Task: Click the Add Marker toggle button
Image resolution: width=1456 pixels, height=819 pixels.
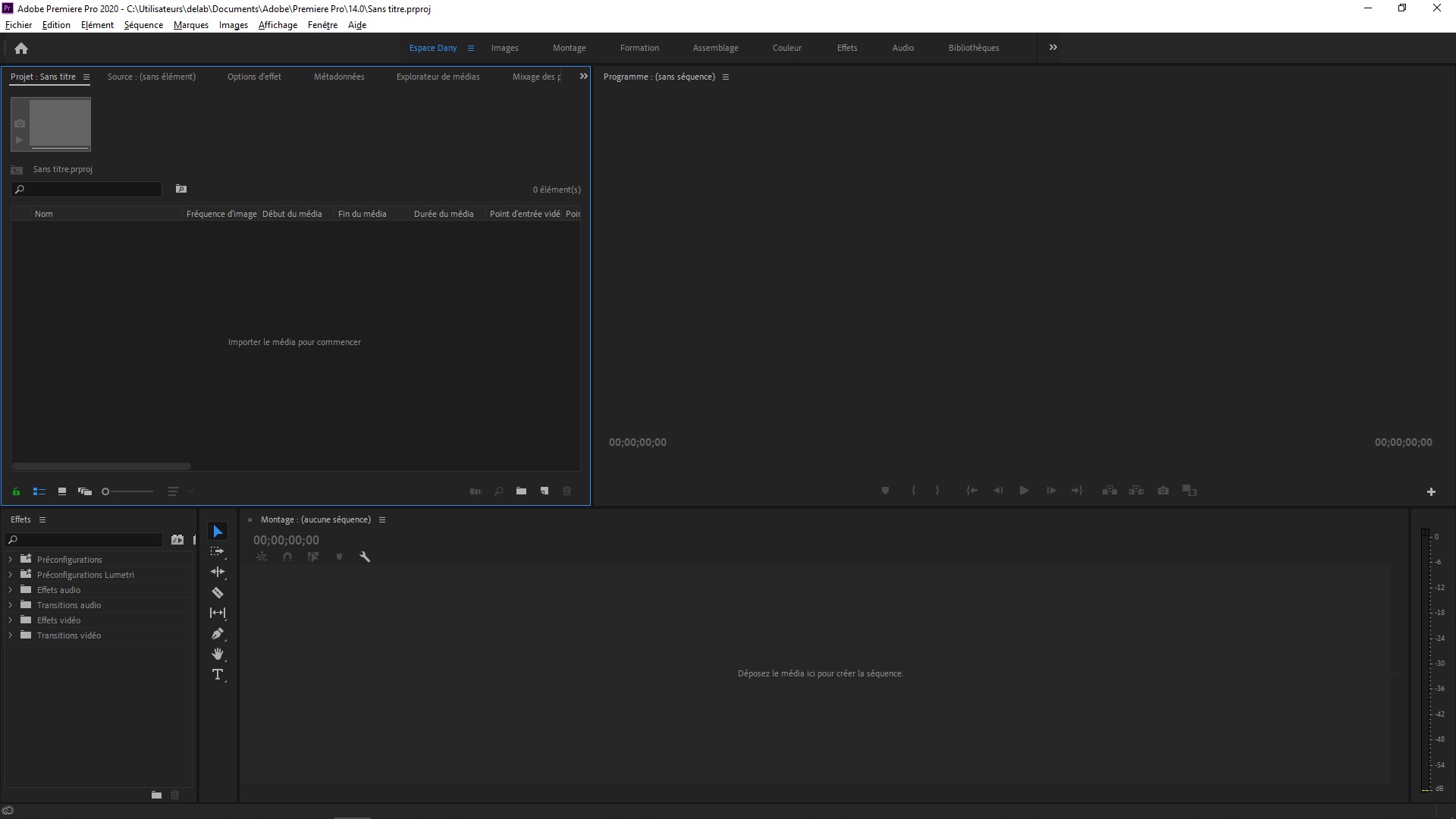Action: [884, 490]
